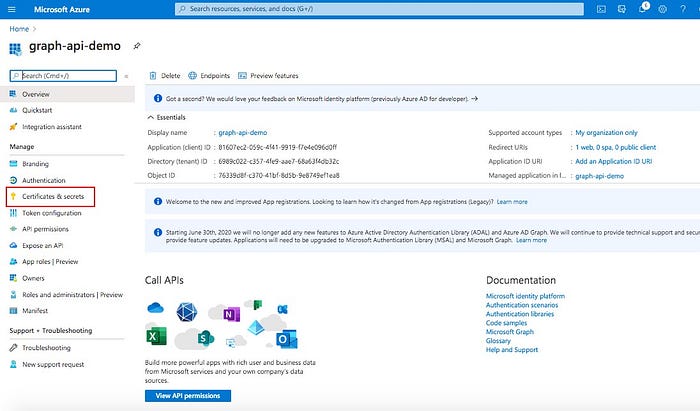Click the Delete trash icon
The image size is (700, 411).
tap(153, 76)
